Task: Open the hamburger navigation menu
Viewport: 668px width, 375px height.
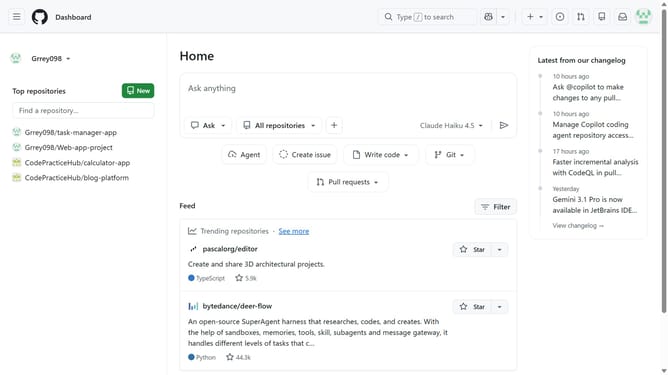Action: (x=16, y=17)
